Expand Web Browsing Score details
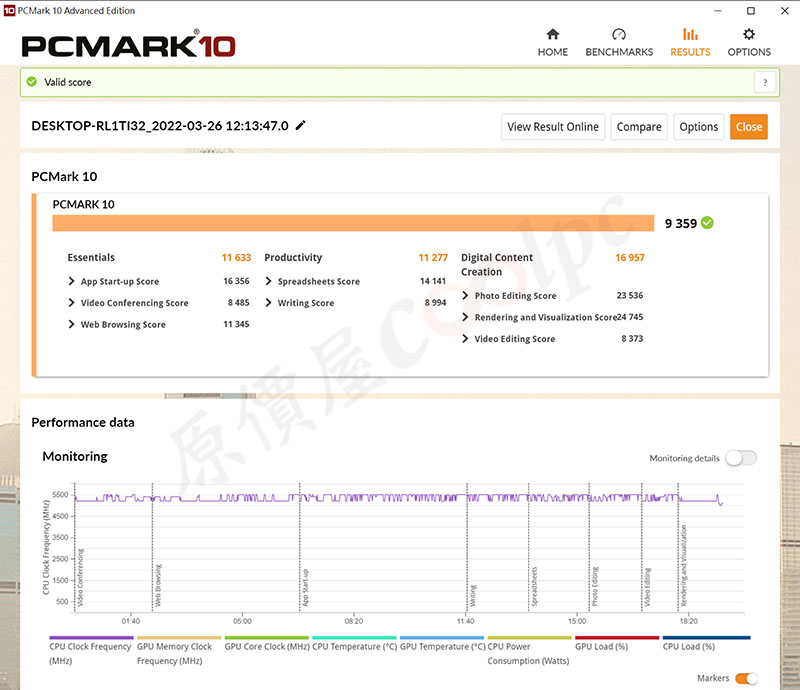 point(71,324)
